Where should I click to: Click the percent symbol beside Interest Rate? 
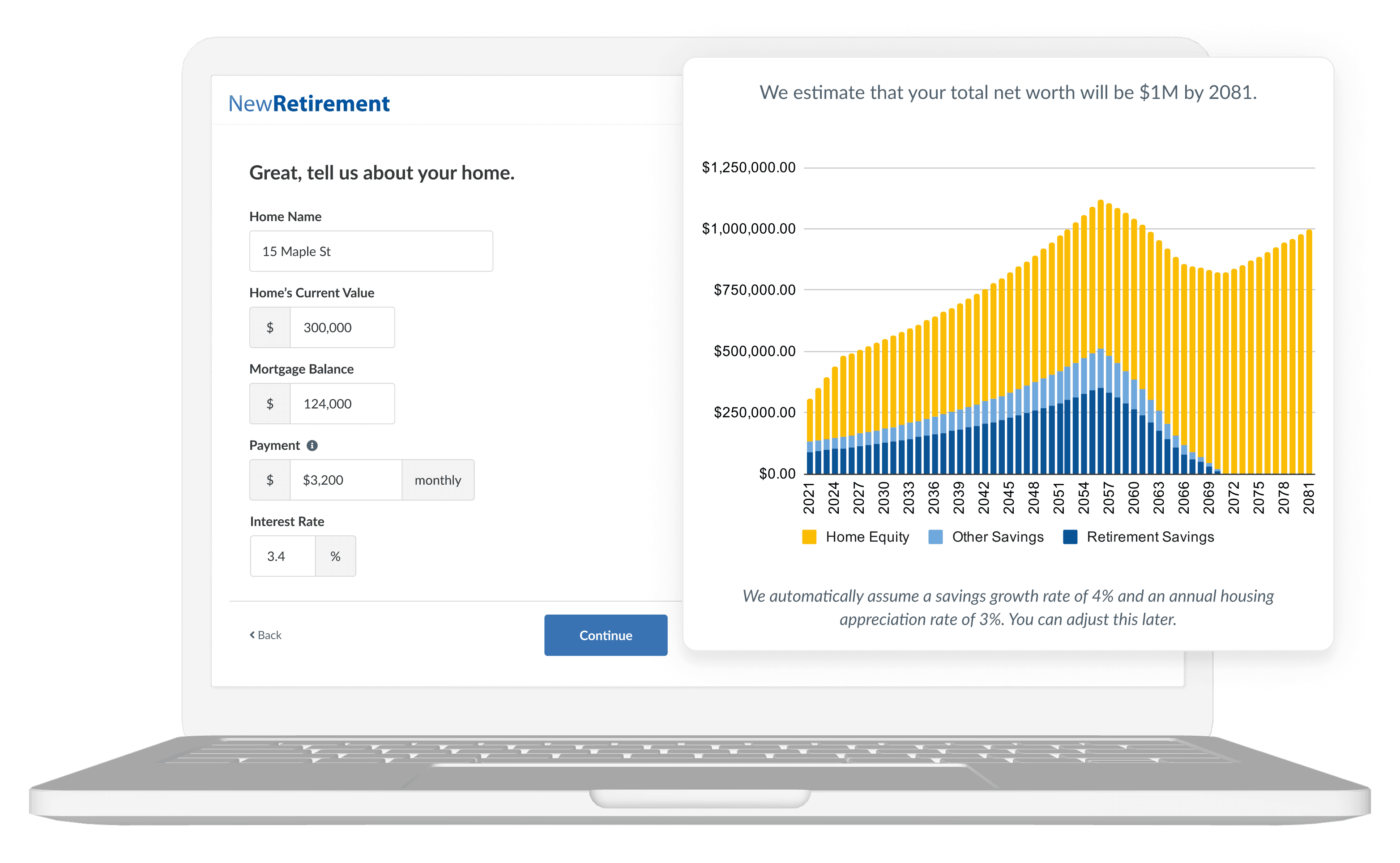[335, 556]
